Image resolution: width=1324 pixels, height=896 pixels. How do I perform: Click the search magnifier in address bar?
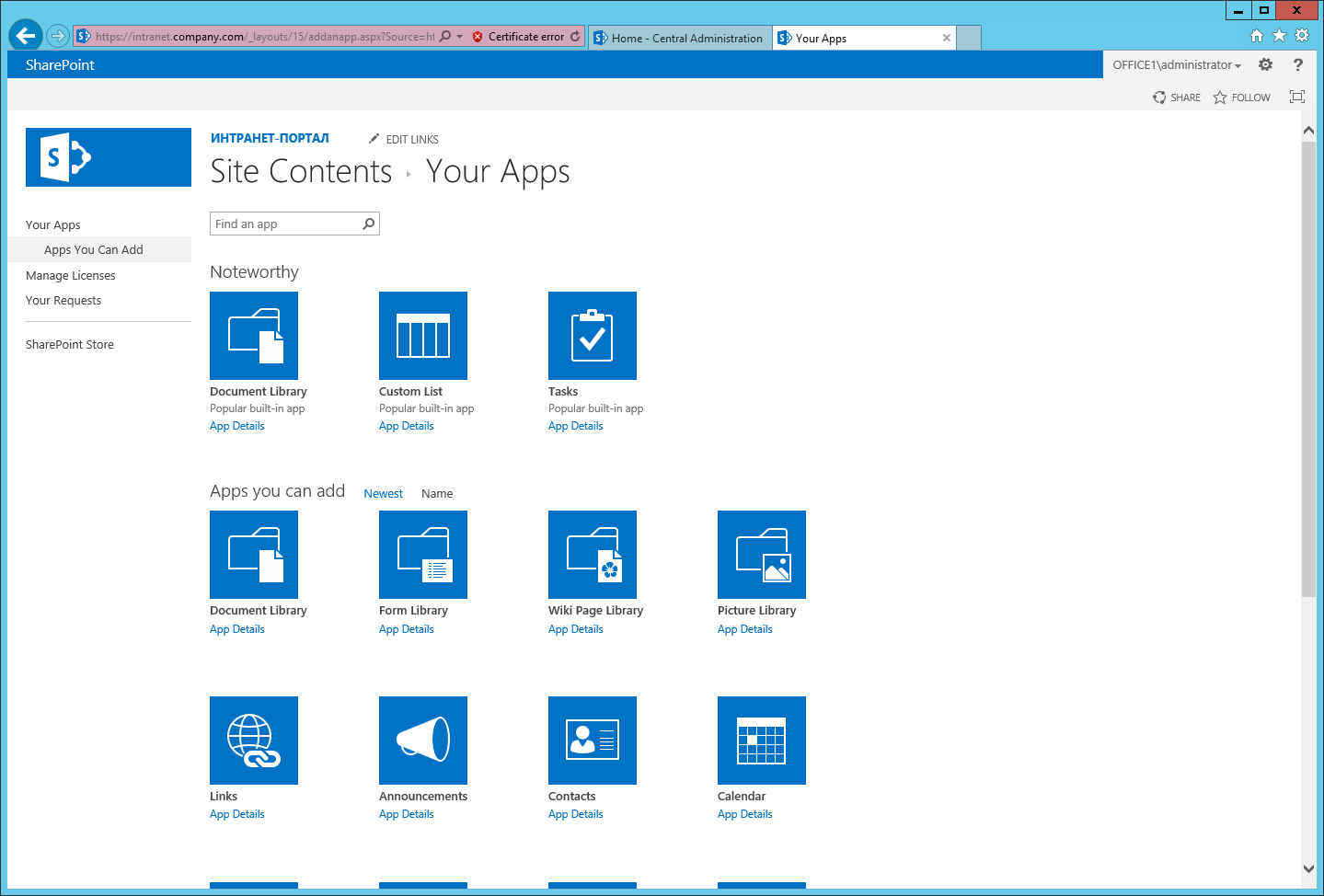tap(445, 37)
